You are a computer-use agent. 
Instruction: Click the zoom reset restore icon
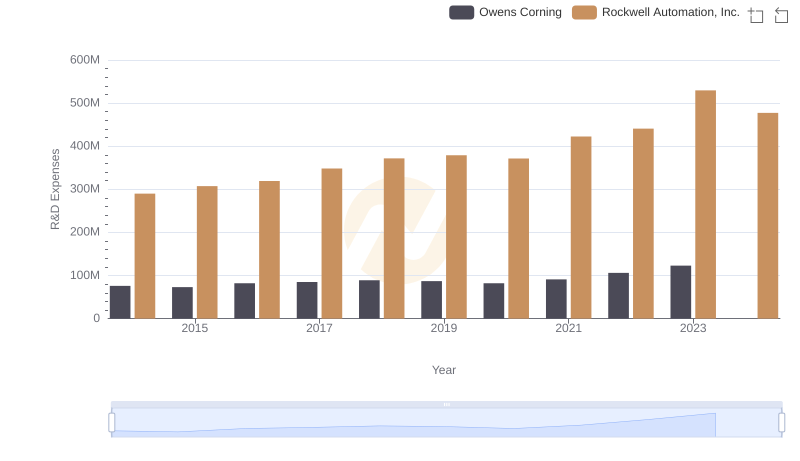(x=781, y=15)
